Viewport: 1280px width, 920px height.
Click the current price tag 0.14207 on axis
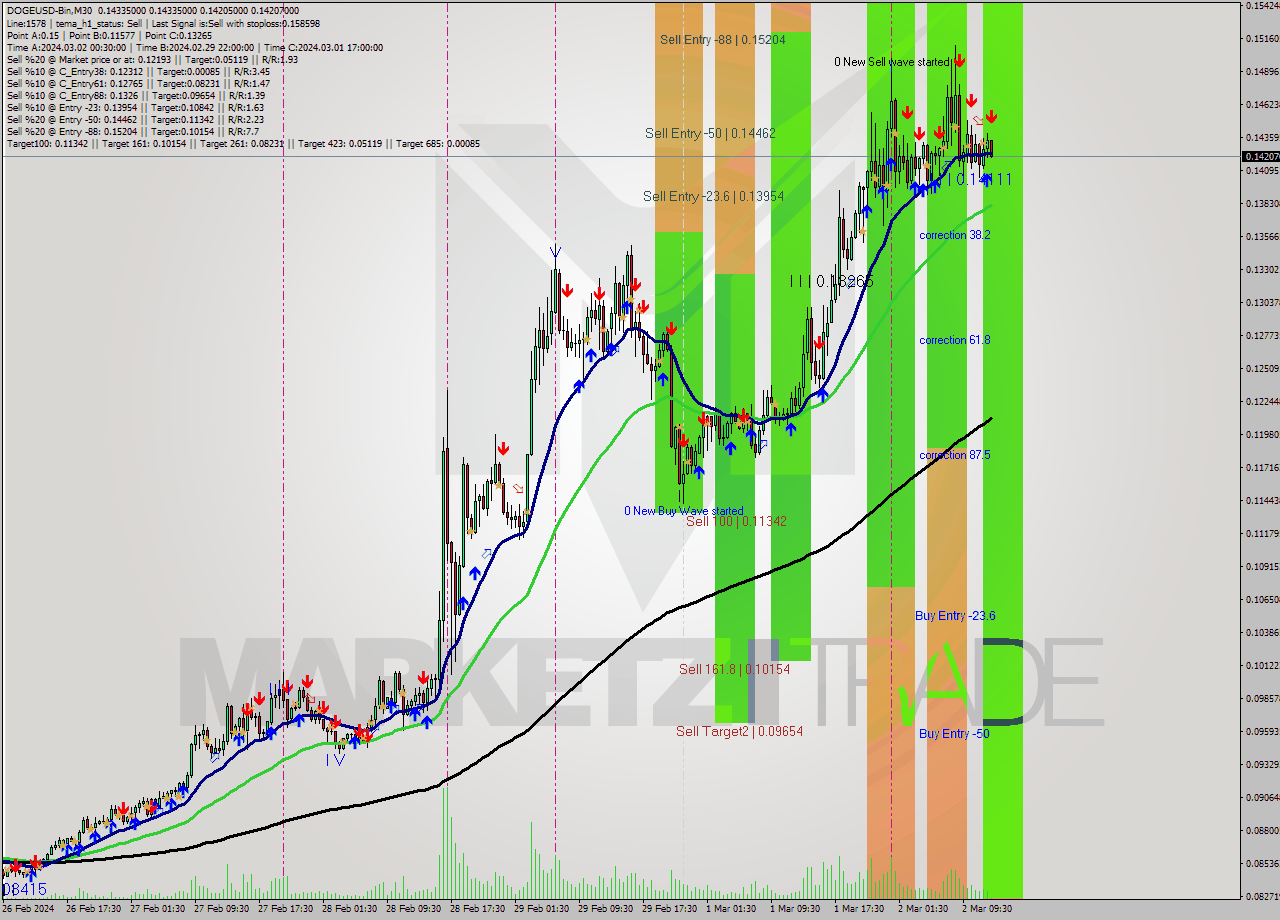point(1260,156)
